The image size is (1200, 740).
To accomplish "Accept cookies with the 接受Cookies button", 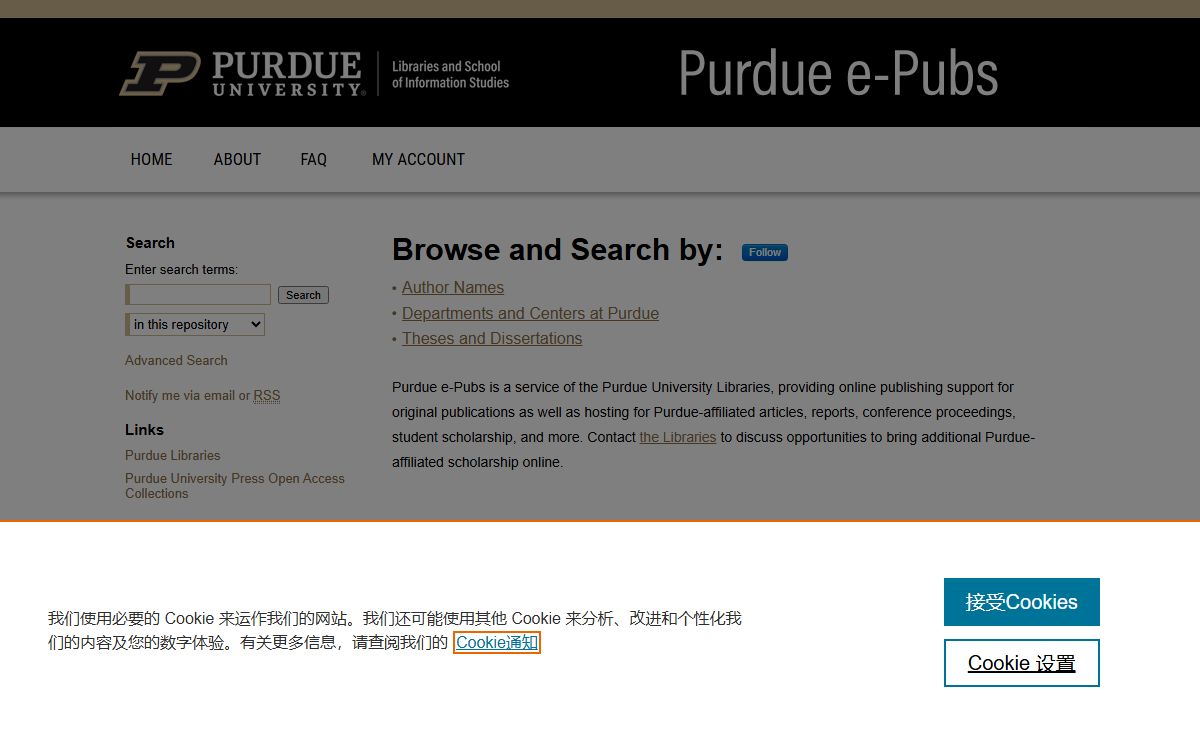I will click(x=1021, y=602).
